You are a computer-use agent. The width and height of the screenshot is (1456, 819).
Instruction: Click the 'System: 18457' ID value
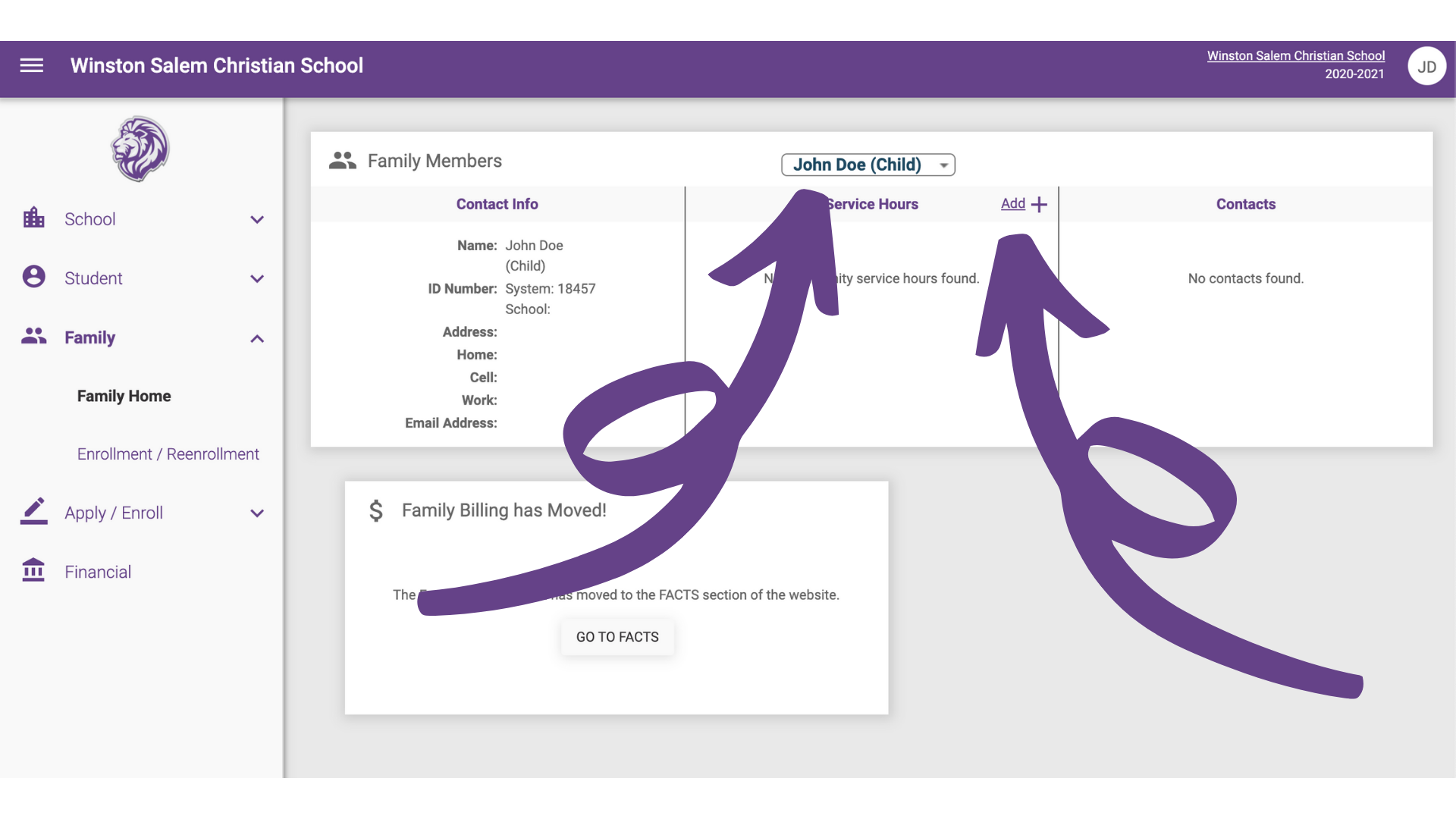550,289
